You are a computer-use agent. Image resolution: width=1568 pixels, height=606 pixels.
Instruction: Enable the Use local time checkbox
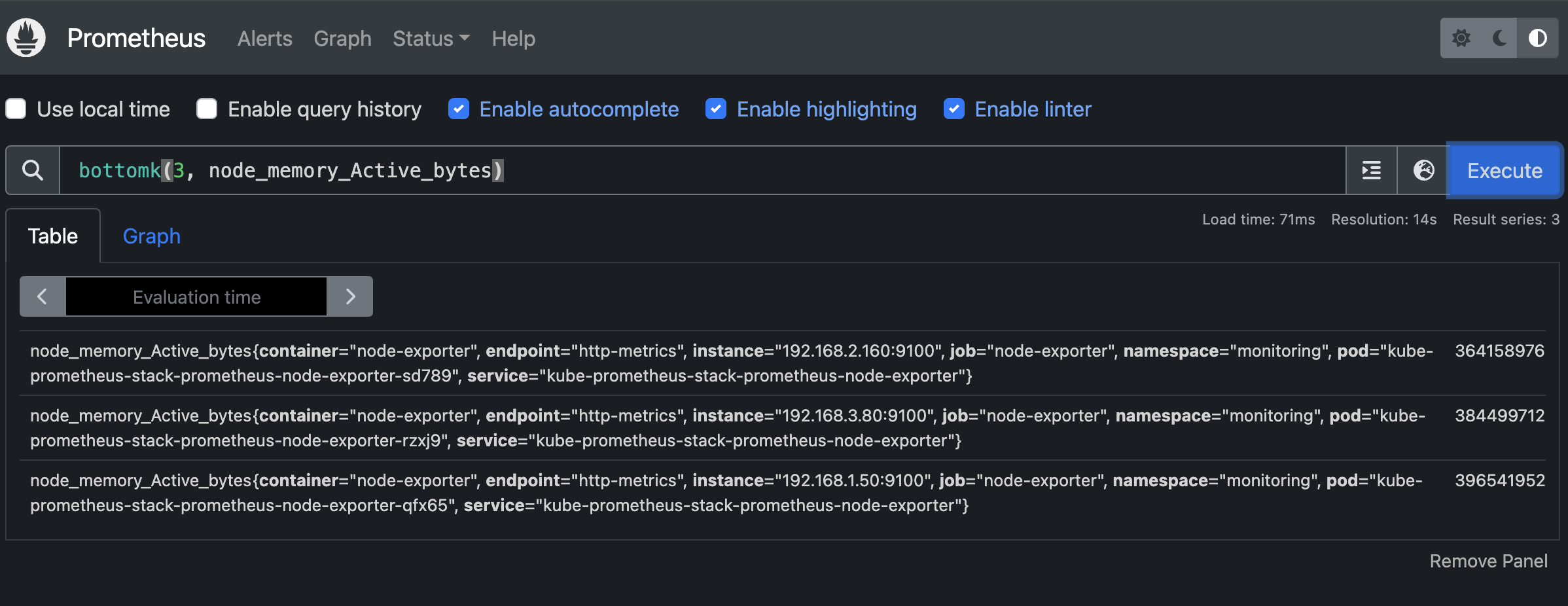(x=16, y=109)
